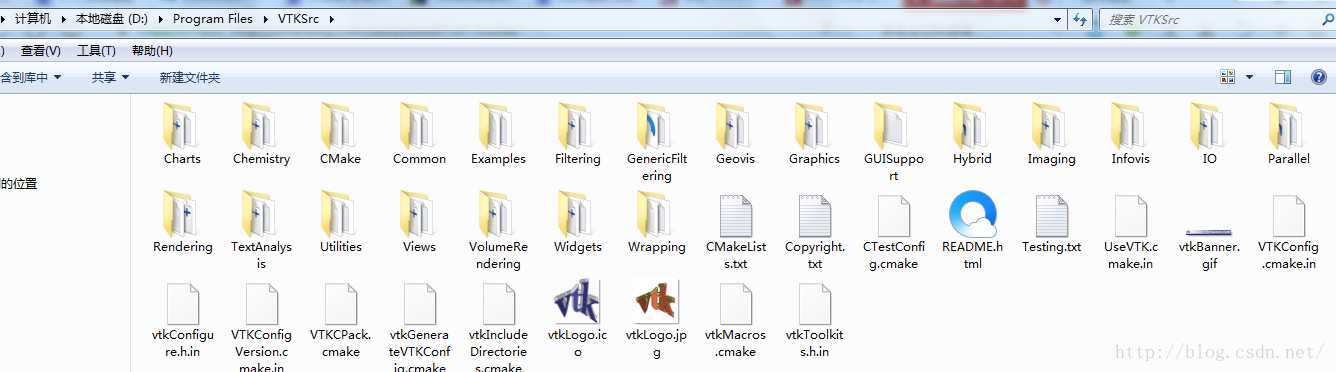Screen dimensions: 1336x372
Task: Open the 工具(T) menu
Action: (x=96, y=51)
